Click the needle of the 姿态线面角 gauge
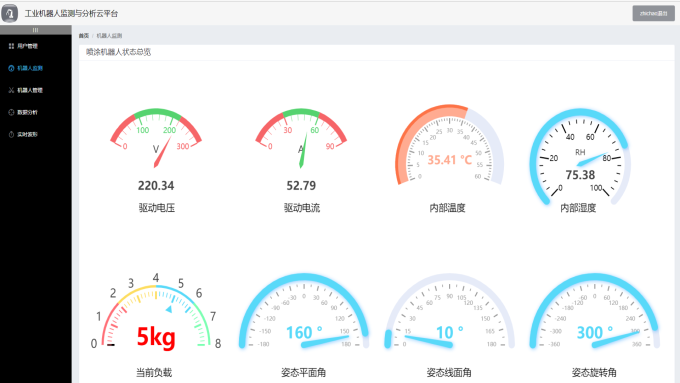This screenshot has height=383, width=680. 428,341
